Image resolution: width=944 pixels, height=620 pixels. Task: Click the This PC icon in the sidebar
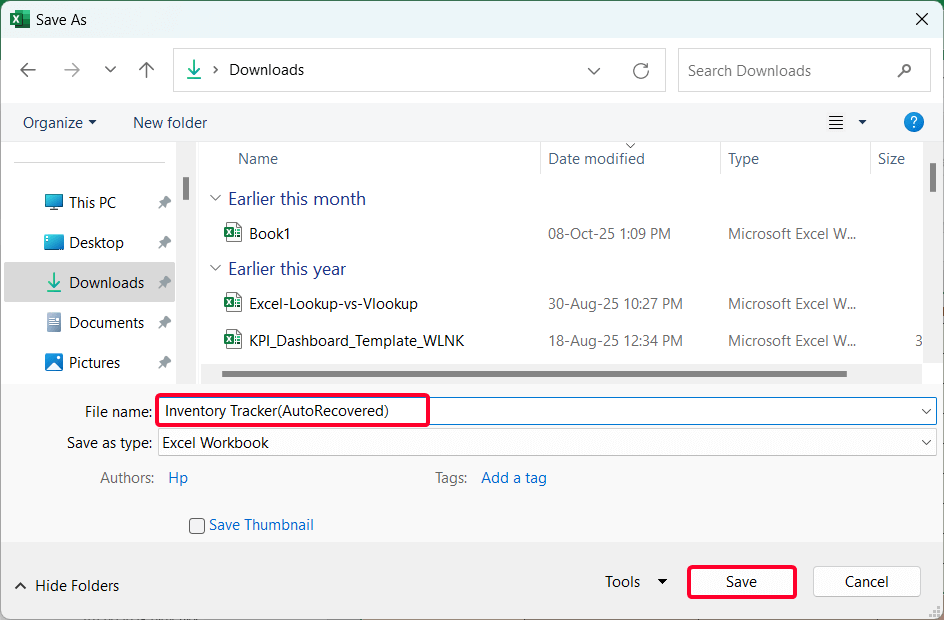[54, 202]
